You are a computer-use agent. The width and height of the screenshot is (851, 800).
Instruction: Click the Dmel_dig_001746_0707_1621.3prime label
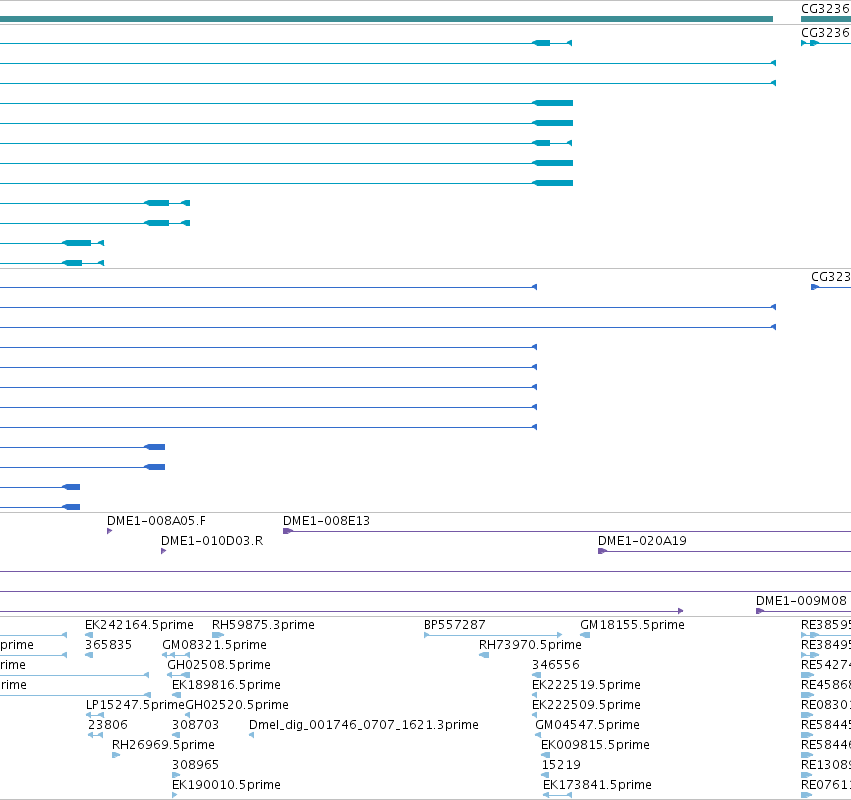tap(364, 725)
